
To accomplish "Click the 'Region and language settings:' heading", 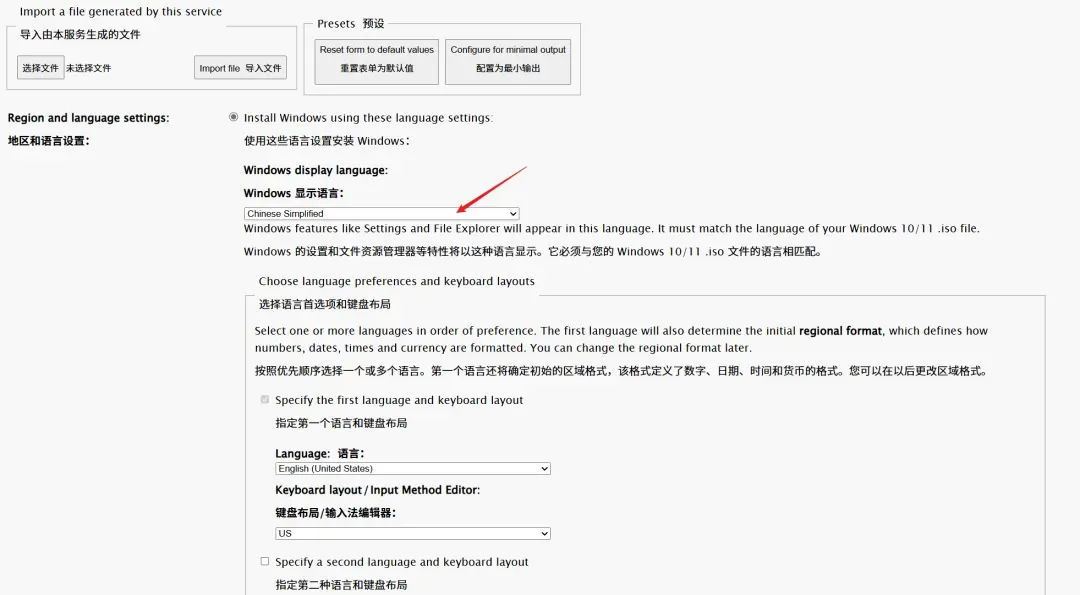I will click(x=88, y=118).
